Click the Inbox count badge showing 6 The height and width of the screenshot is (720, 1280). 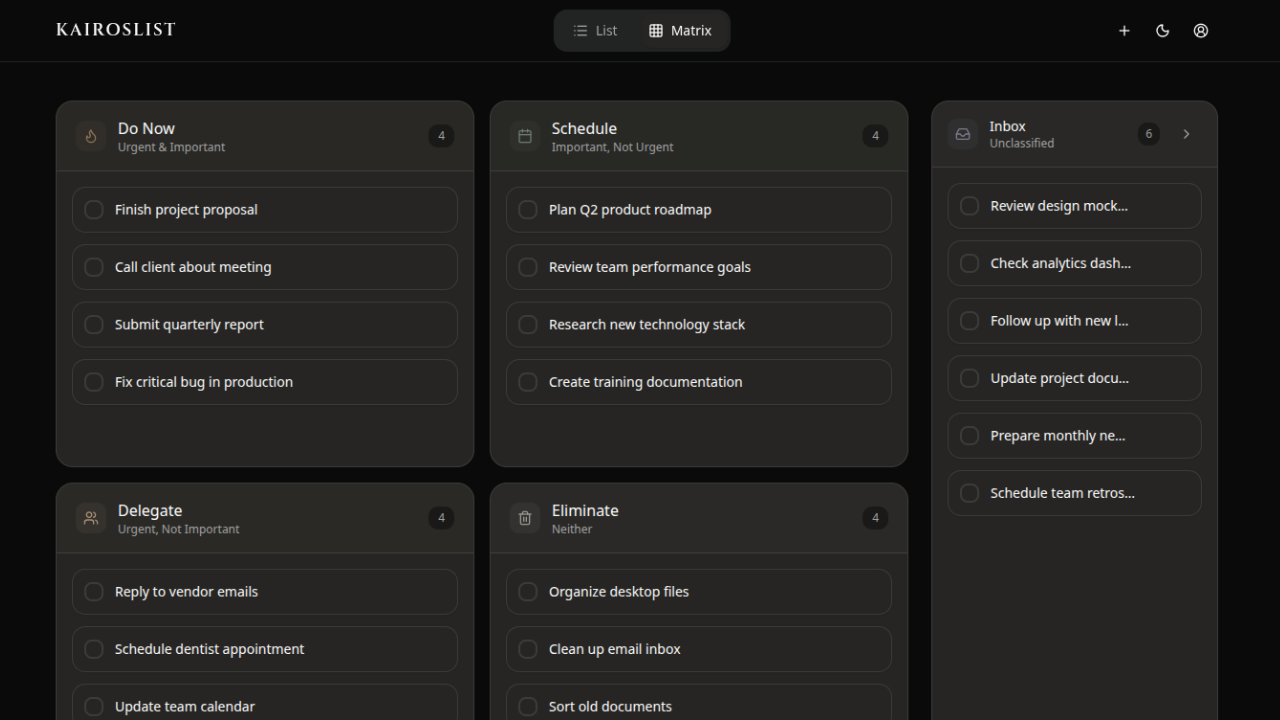click(x=1148, y=134)
